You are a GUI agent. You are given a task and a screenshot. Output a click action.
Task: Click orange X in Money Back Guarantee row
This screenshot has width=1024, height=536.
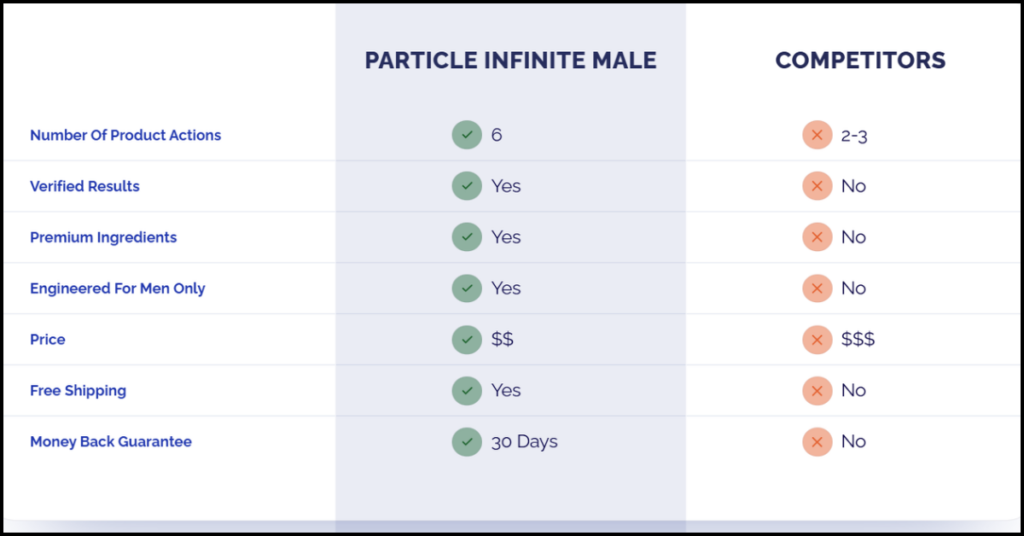(x=817, y=442)
